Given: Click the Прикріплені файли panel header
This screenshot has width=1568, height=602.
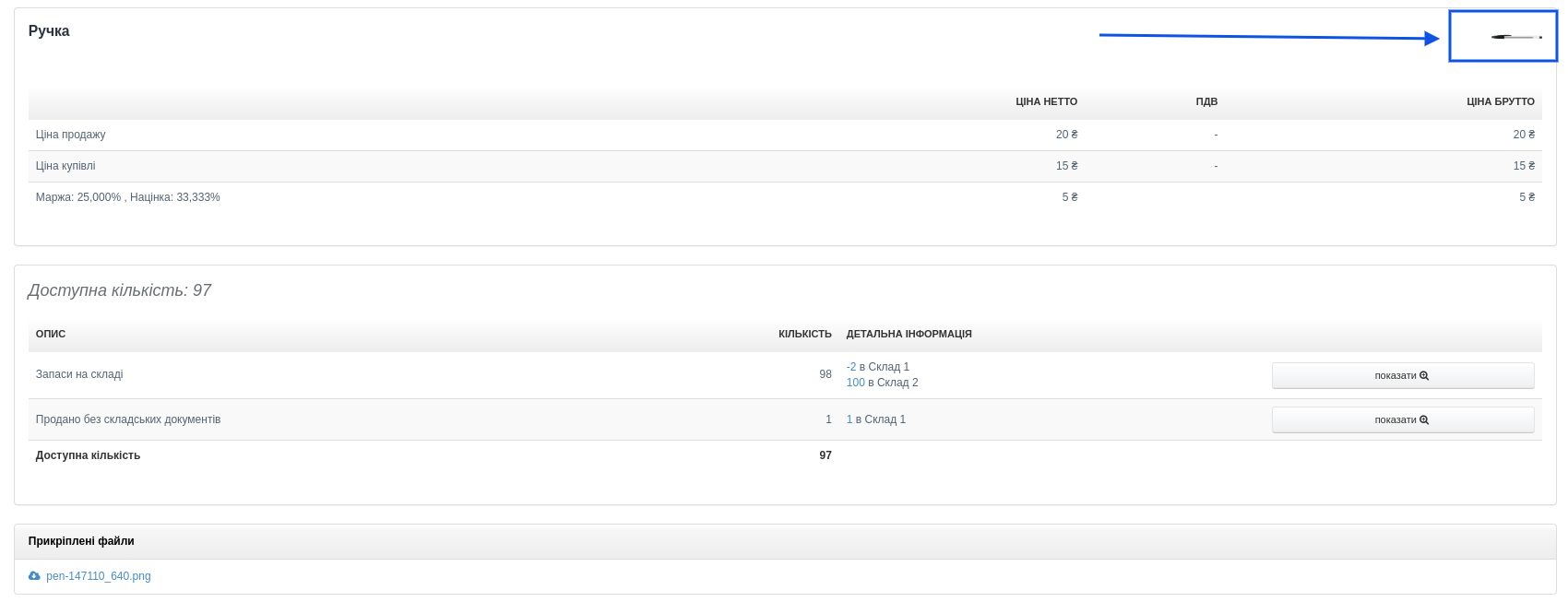Looking at the screenshot, I should pos(81,541).
